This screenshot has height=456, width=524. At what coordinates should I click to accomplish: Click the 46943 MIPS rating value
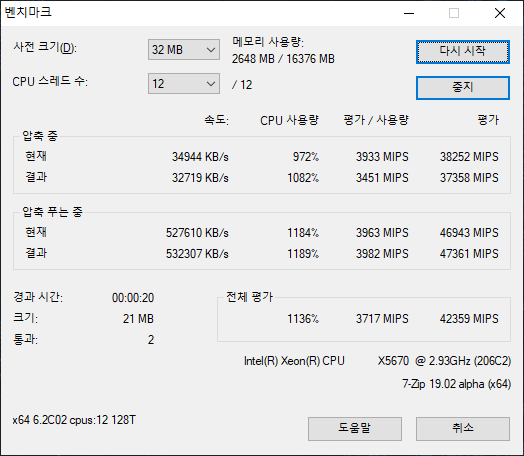[x=469, y=233]
